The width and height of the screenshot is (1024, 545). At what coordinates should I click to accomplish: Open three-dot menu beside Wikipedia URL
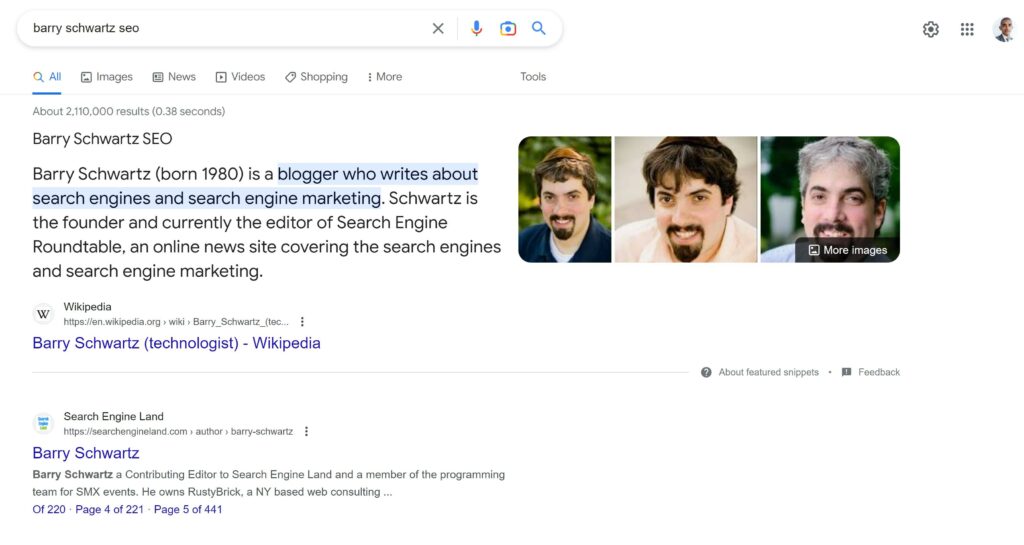tap(302, 322)
